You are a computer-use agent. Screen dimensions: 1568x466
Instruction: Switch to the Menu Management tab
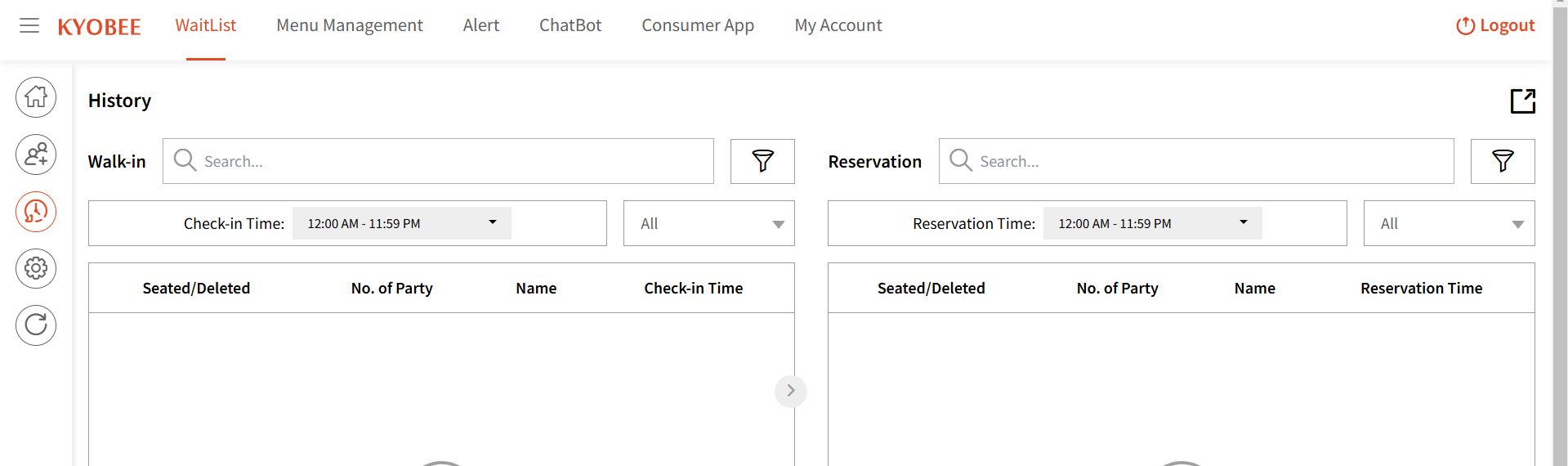350,25
